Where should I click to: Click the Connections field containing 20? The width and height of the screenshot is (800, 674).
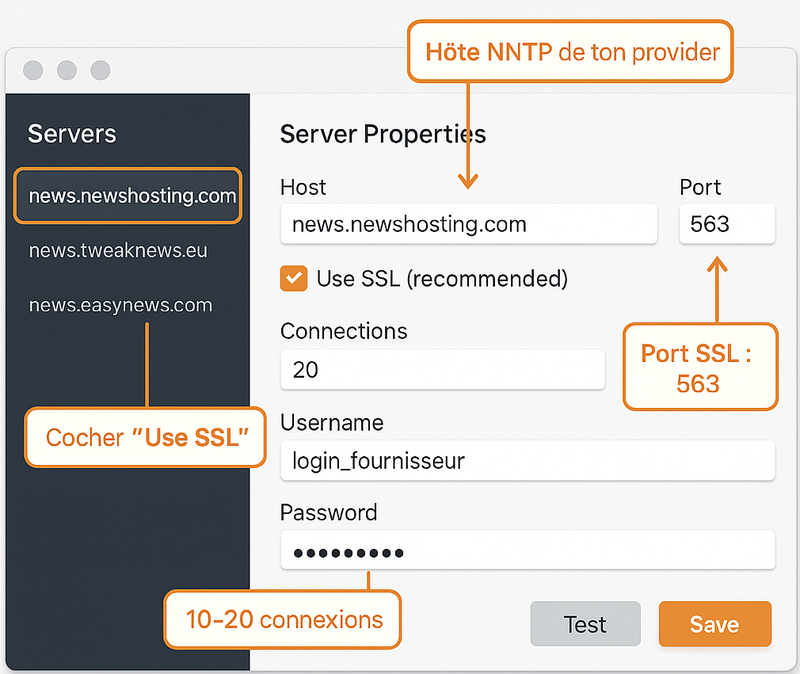pos(442,369)
